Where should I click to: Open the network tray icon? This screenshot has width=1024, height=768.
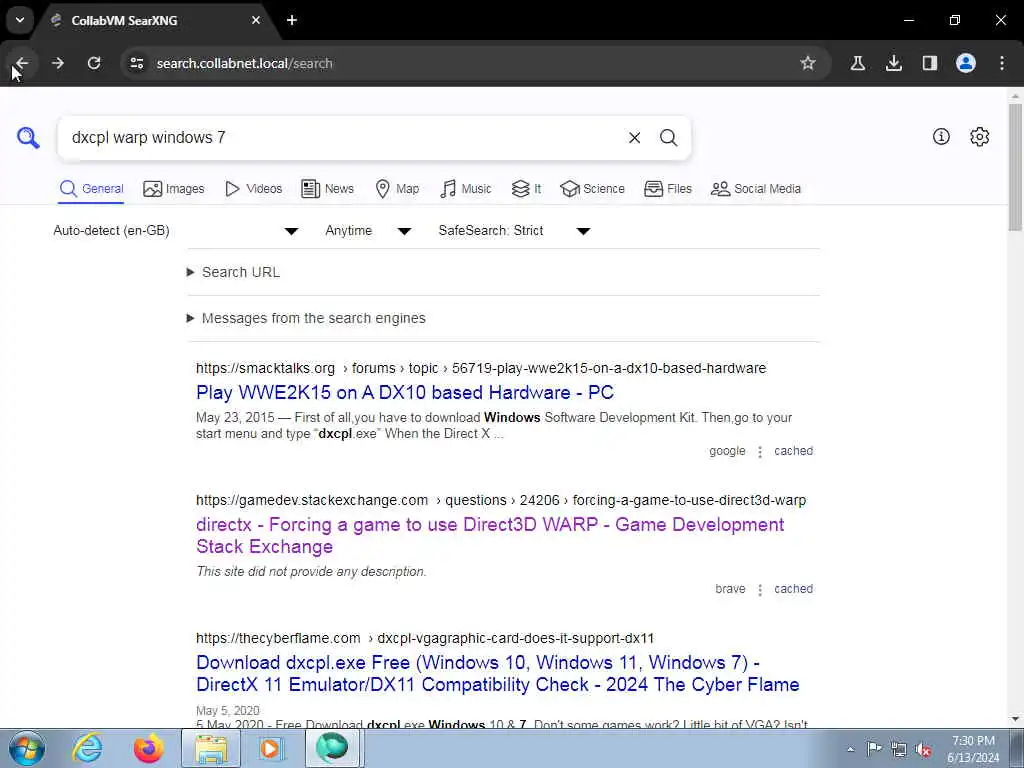click(899, 749)
